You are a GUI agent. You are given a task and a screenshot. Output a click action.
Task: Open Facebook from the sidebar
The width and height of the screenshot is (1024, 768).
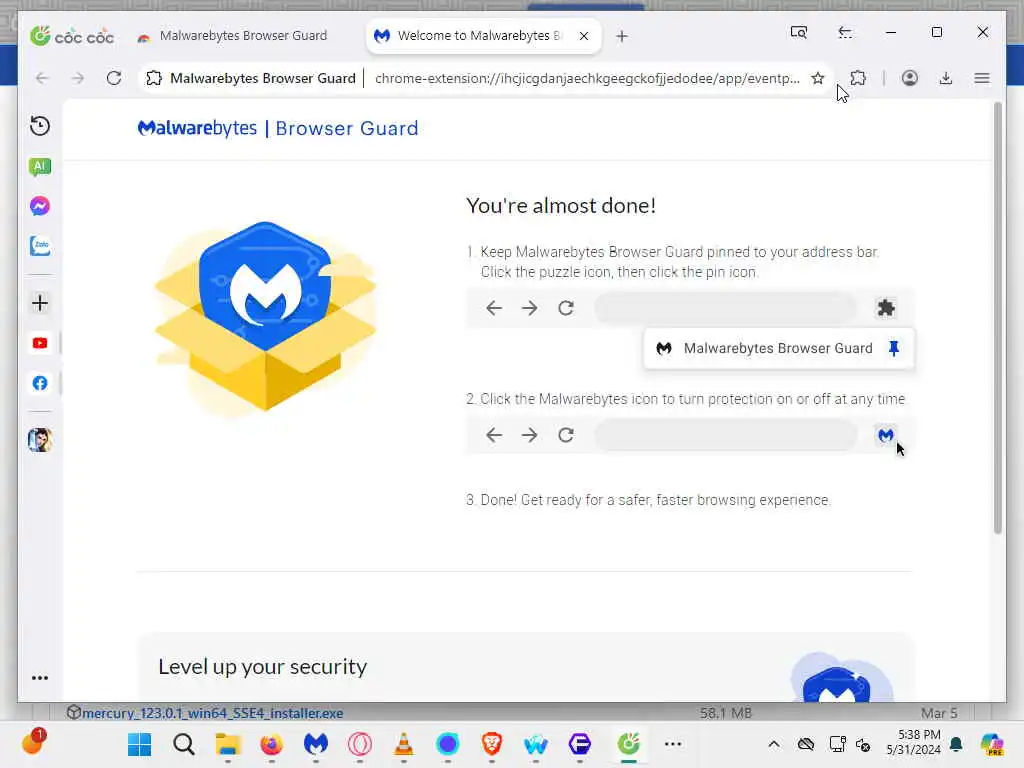(40, 383)
